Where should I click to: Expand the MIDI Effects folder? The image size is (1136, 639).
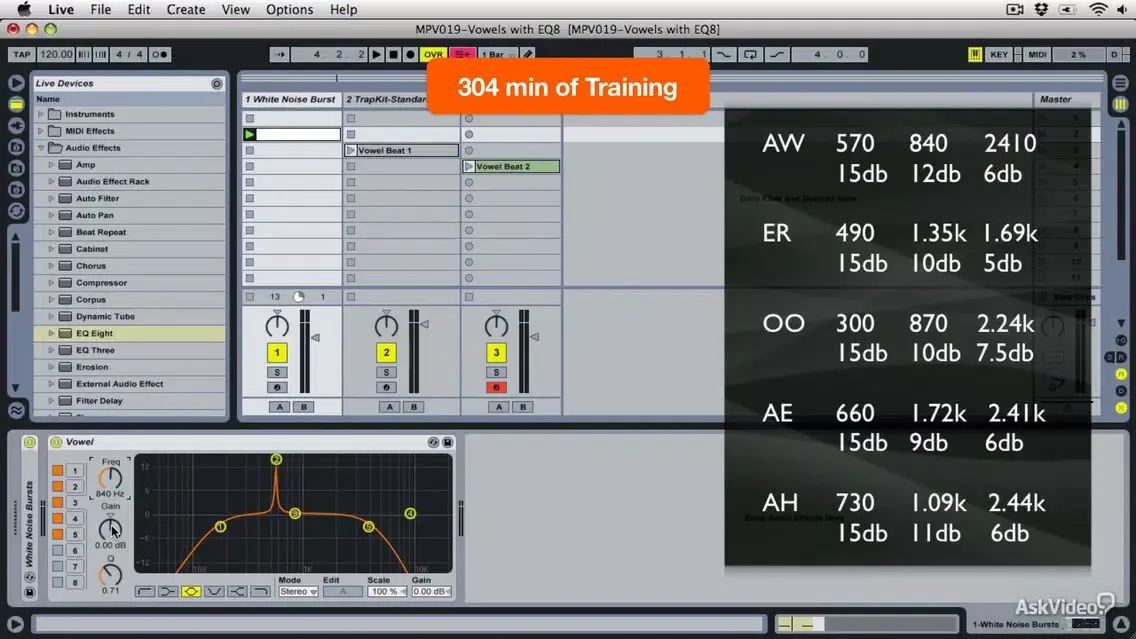41,131
